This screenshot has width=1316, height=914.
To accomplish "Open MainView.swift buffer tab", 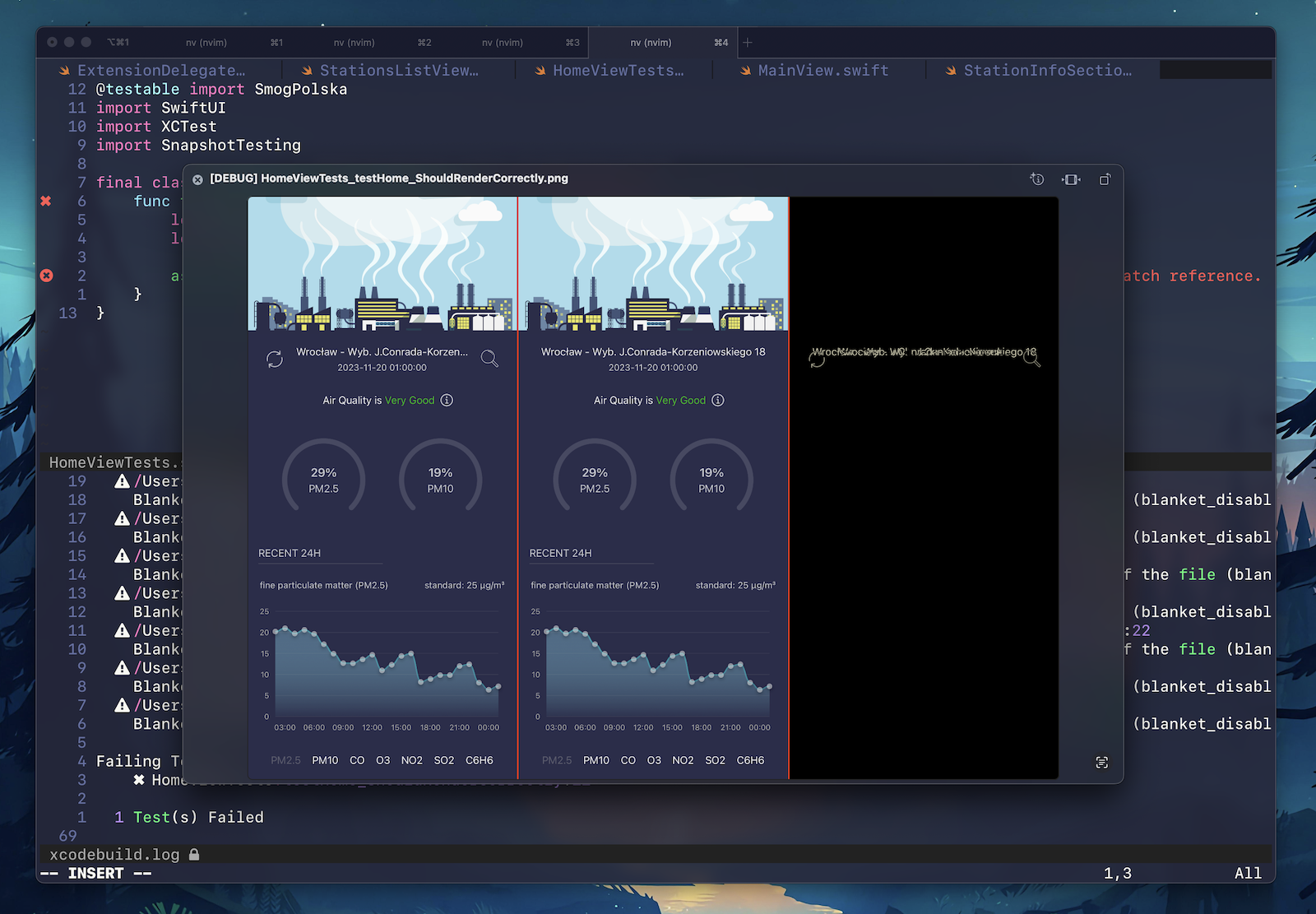I will coord(814,71).
